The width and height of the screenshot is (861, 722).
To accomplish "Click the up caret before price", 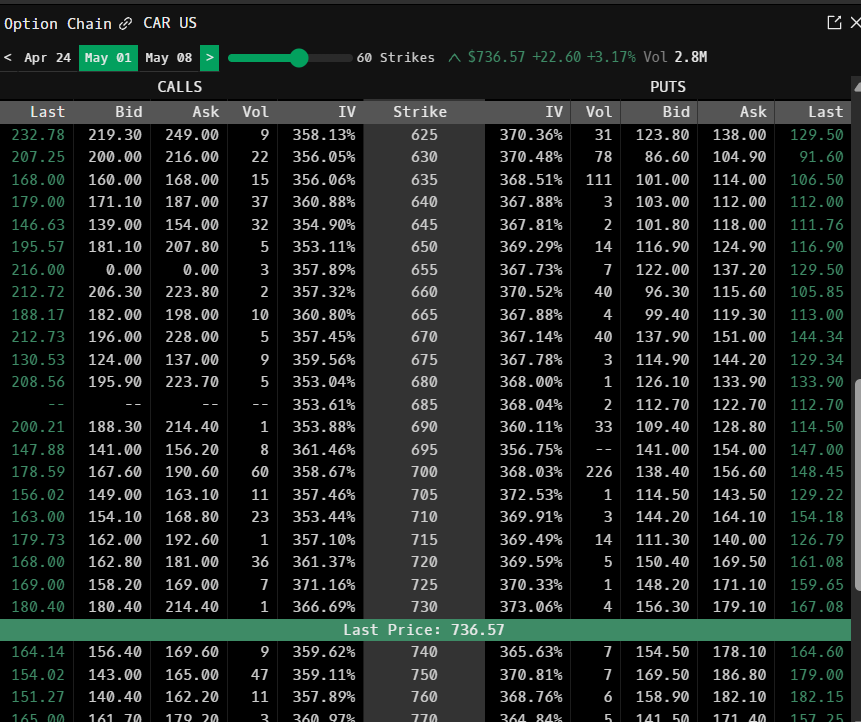I will coord(454,58).
